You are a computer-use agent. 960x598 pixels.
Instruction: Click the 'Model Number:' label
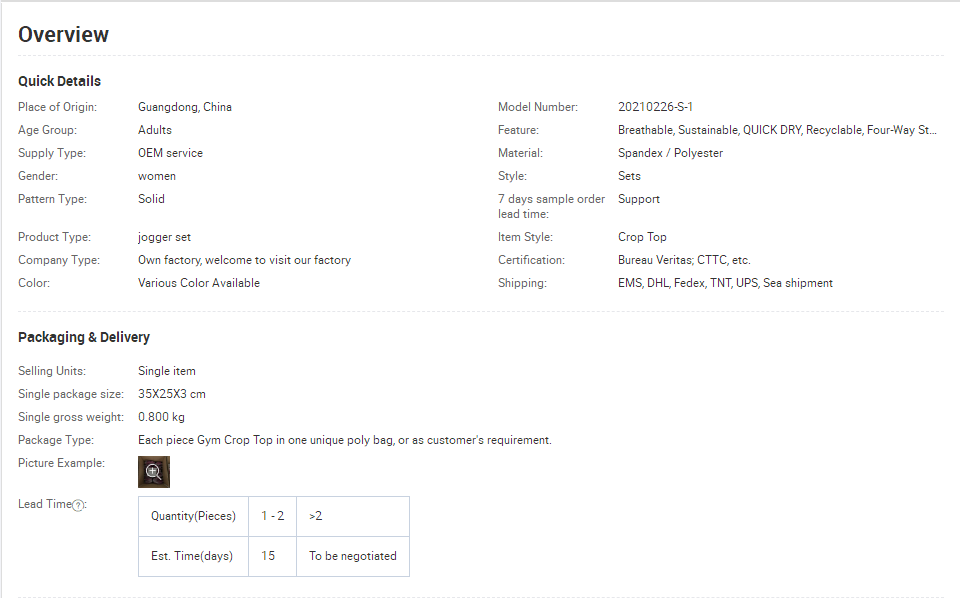[x=538, y=107]
